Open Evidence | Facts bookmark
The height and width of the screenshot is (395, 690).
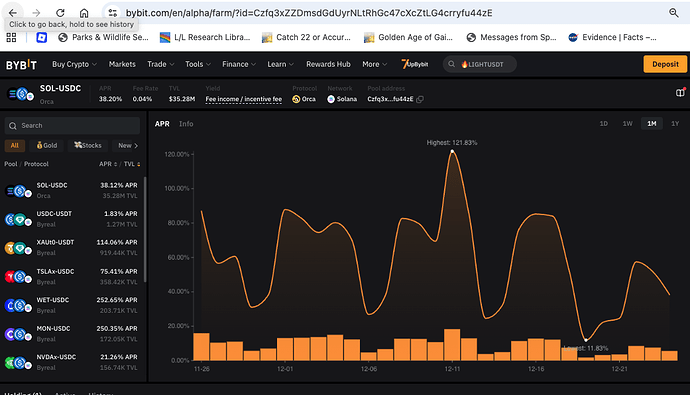[x=613, y=37]
